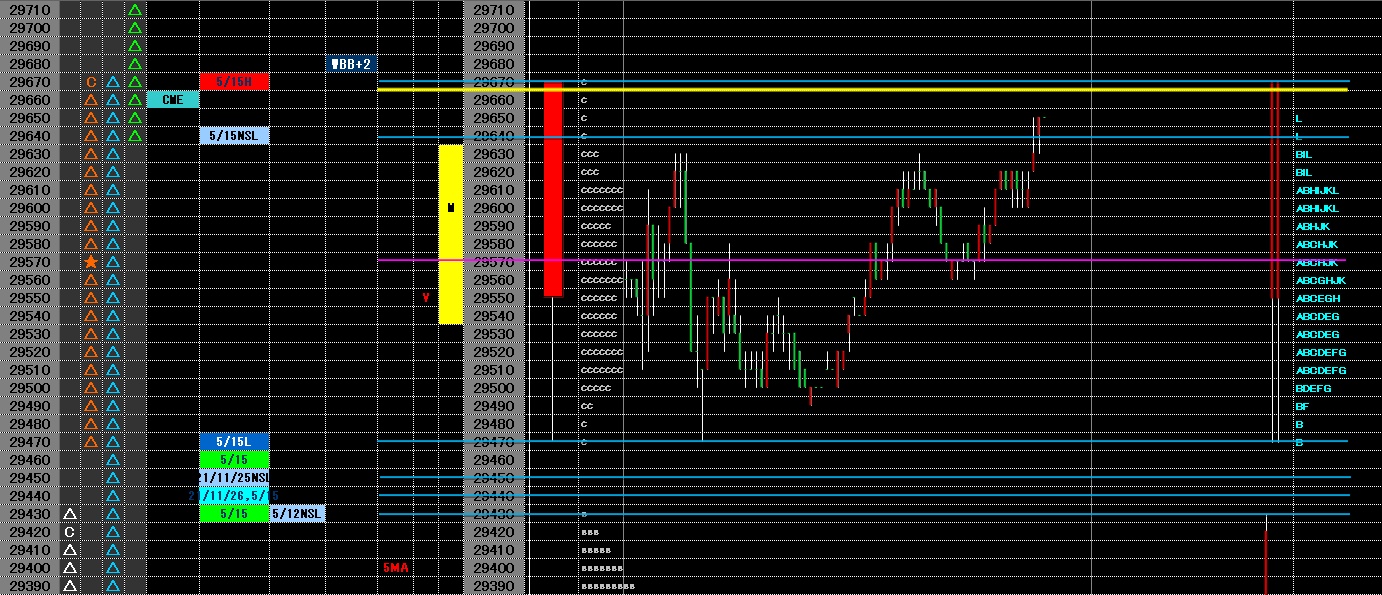
Task: Select the orange C marker in row 29670
Action: [x=91, y=82]
